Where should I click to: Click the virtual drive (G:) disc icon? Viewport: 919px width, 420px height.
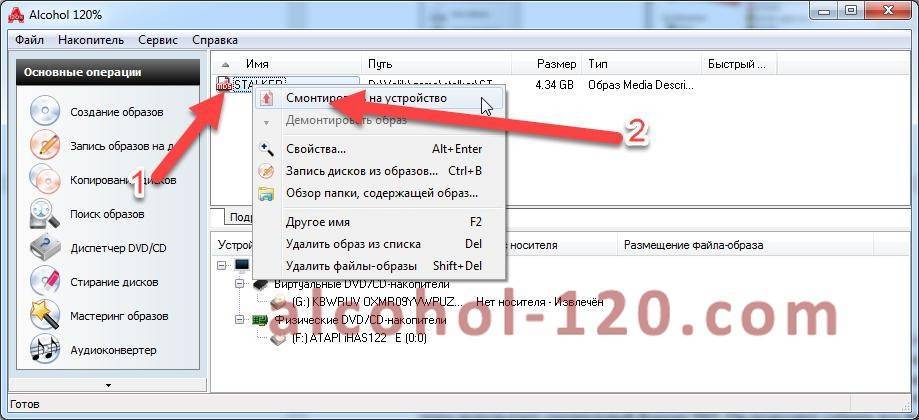[x=280, y=303]
